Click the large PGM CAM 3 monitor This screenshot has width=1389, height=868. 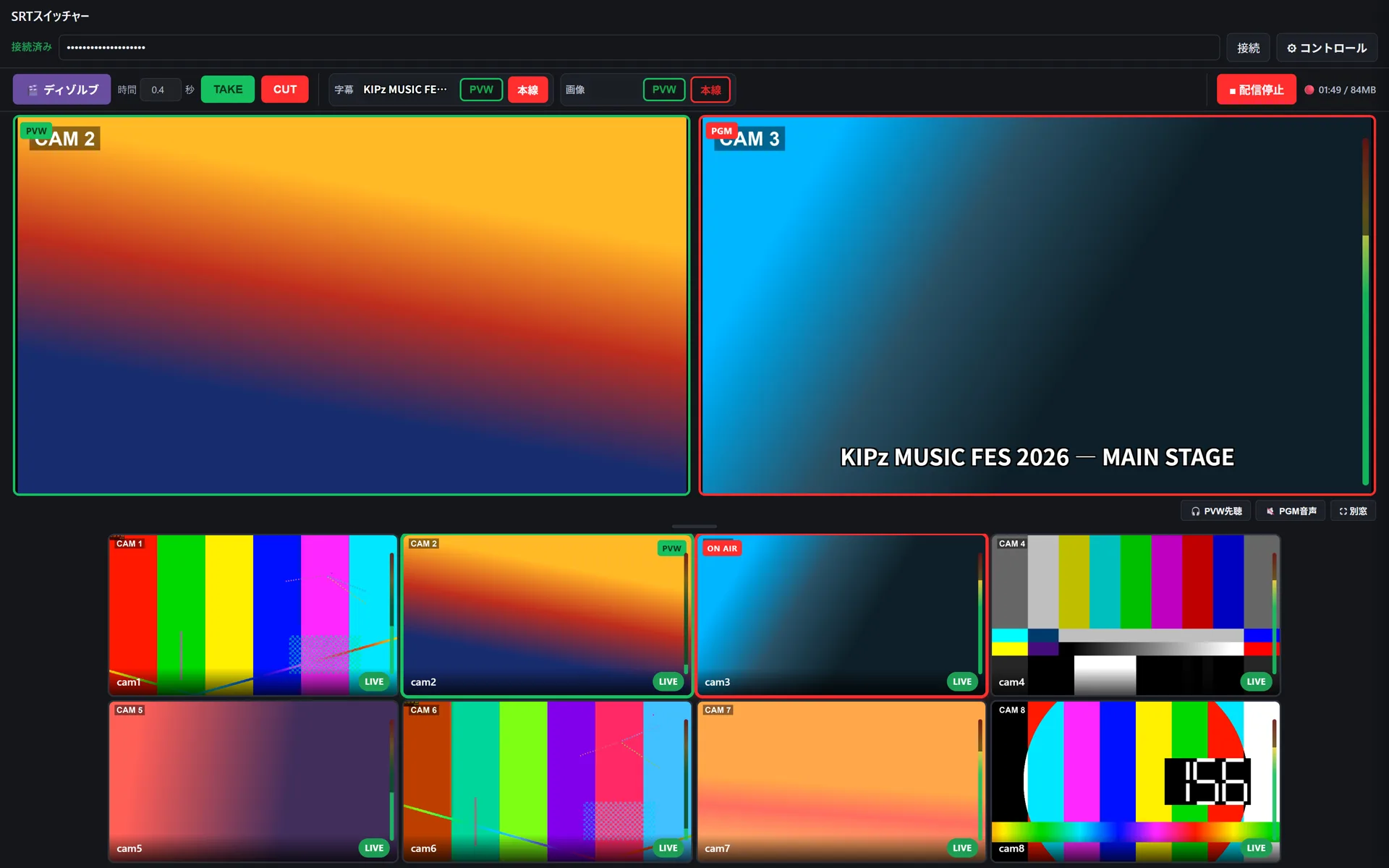coord(1037,305)
